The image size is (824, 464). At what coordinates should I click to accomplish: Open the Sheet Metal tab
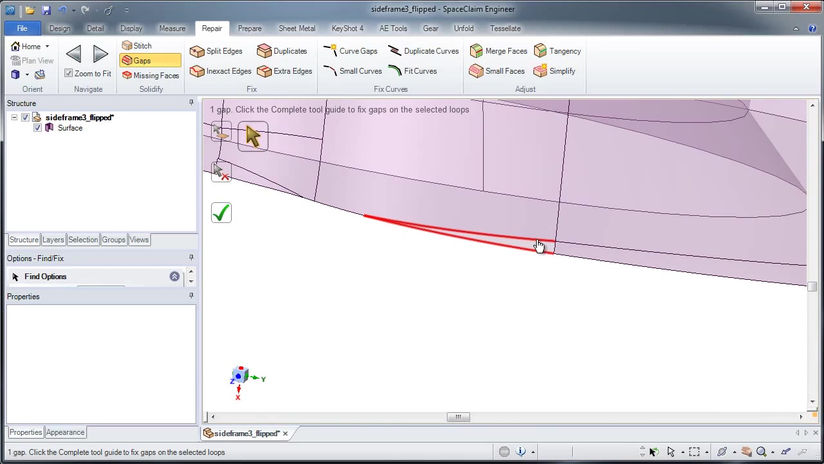297,28
